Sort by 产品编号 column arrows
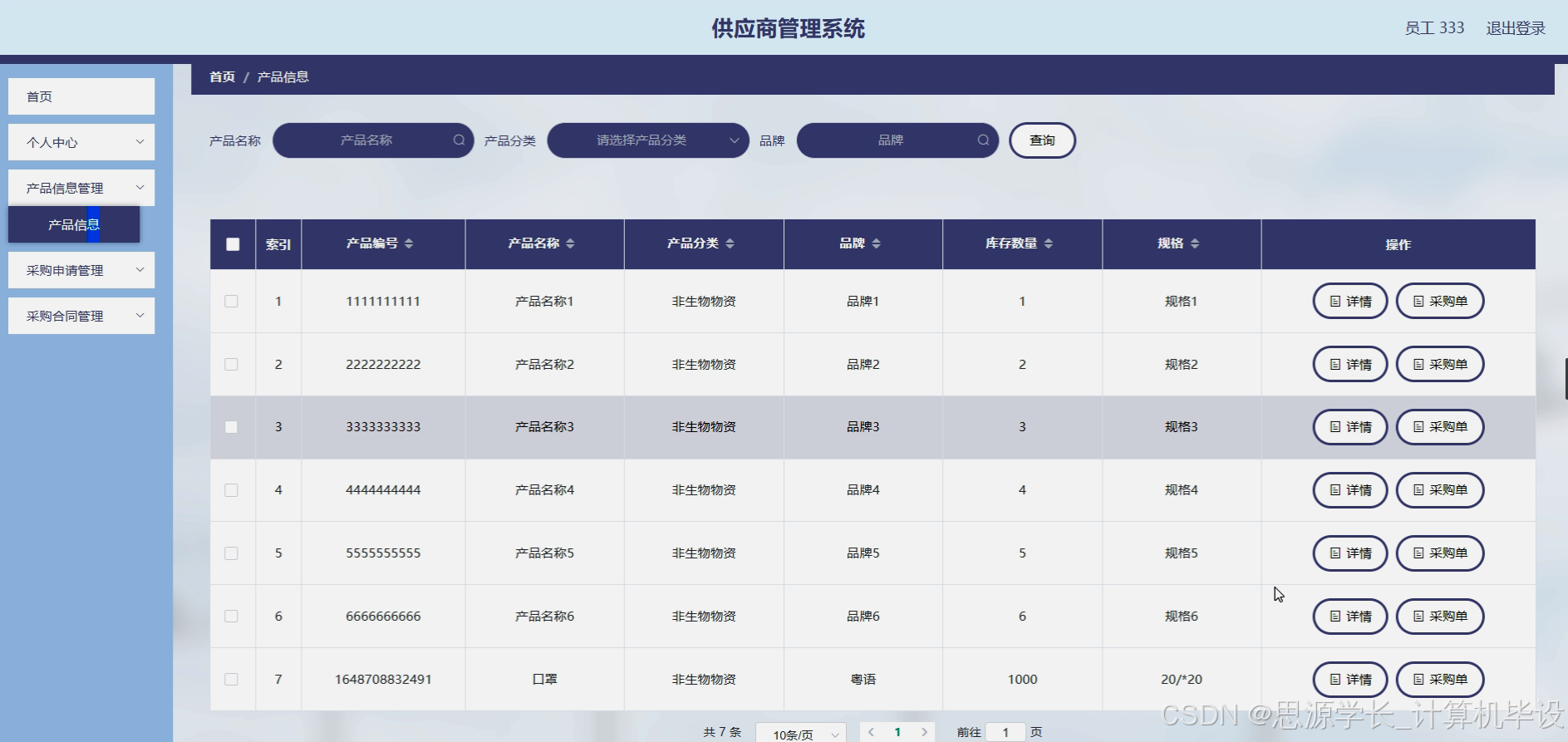 coord(409,243)
